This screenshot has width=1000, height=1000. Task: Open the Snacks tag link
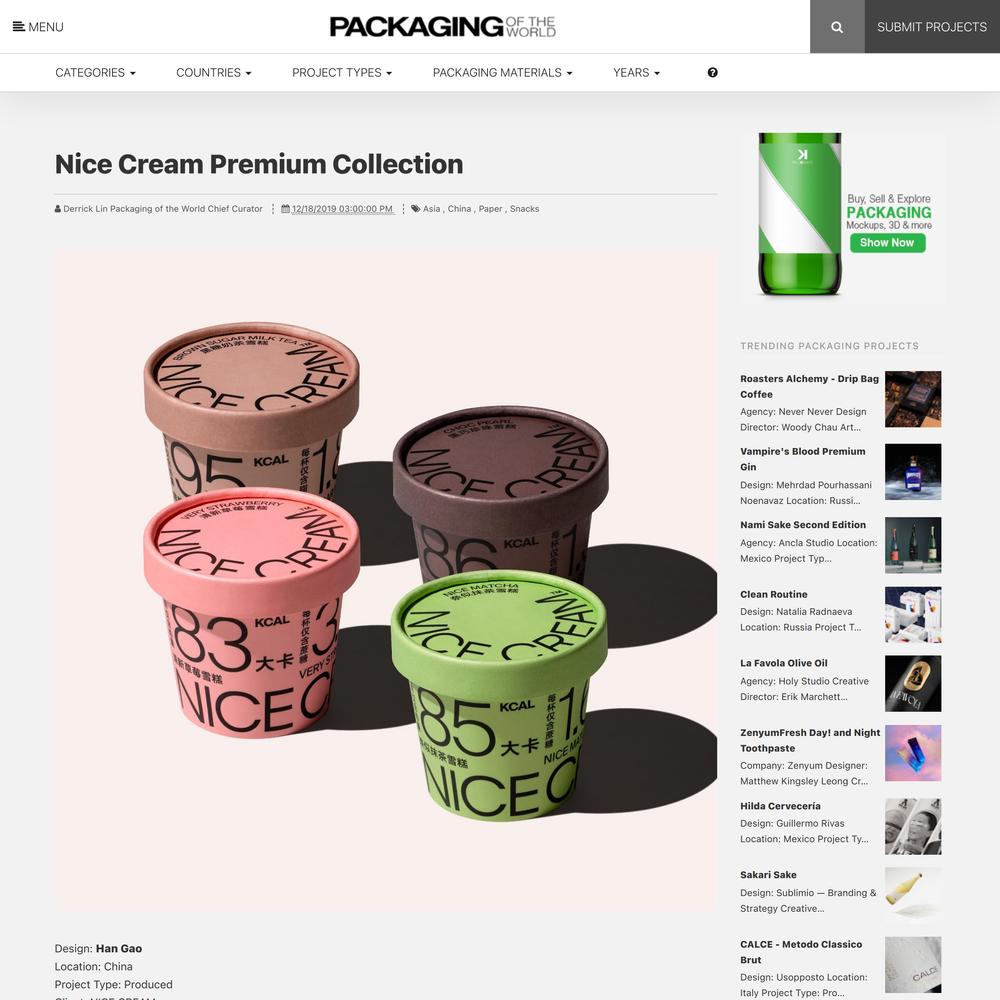(524, 209)
